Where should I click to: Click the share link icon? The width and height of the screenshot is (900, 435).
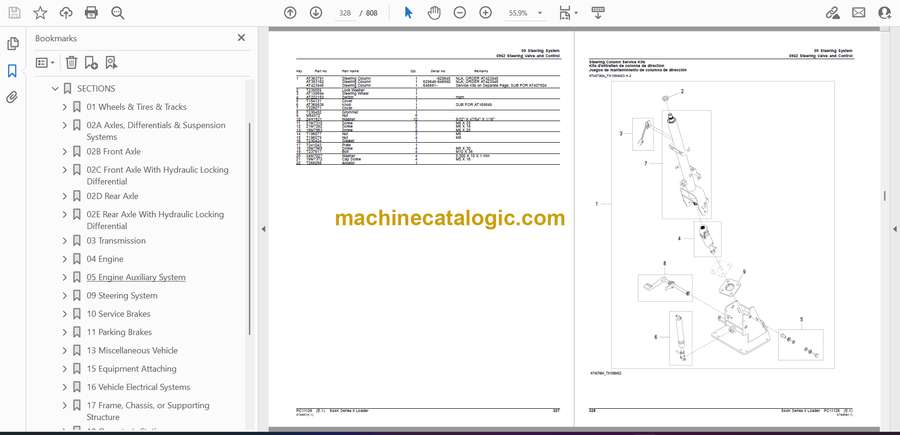coord(832,13)
